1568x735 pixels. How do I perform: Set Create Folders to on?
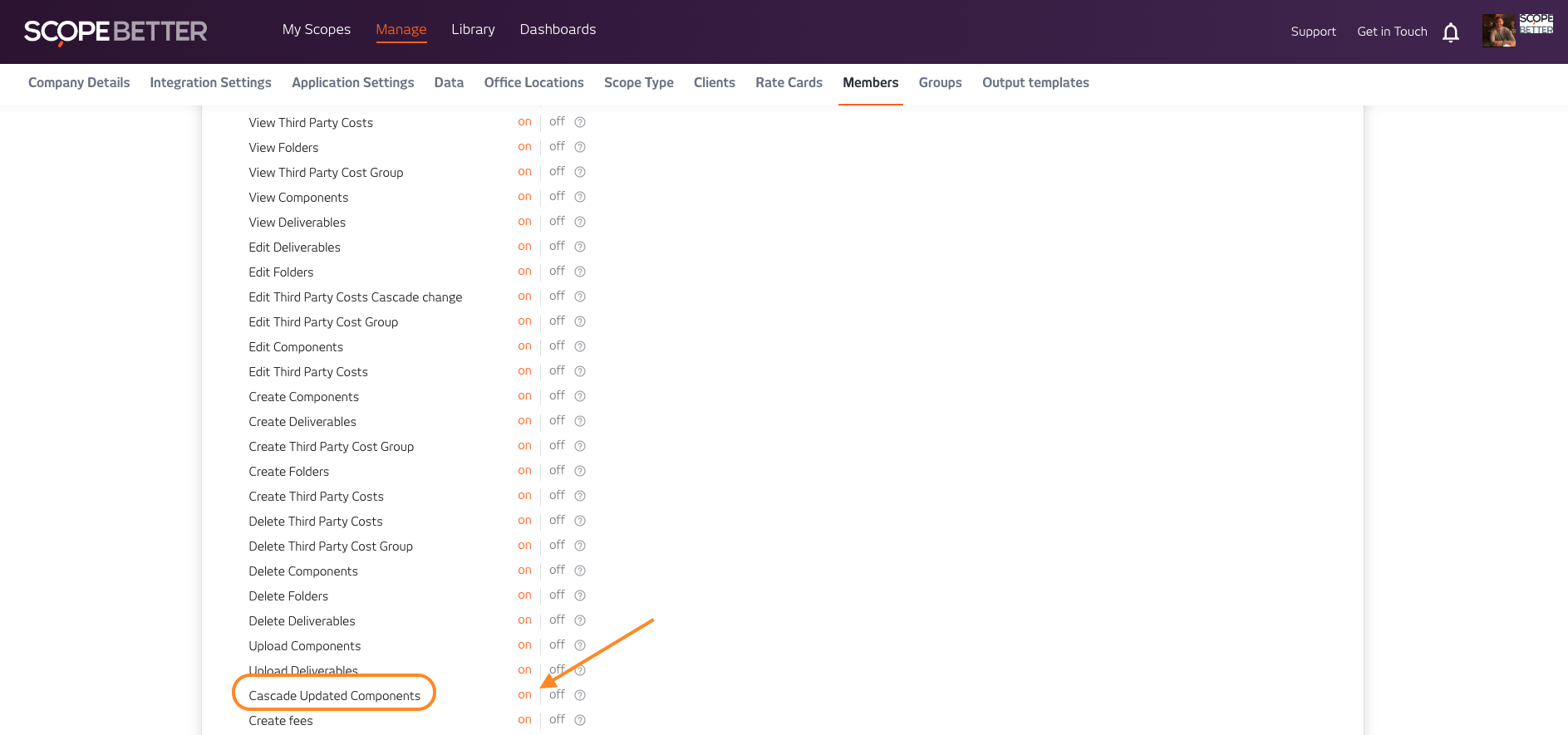[x=524, y=471]
